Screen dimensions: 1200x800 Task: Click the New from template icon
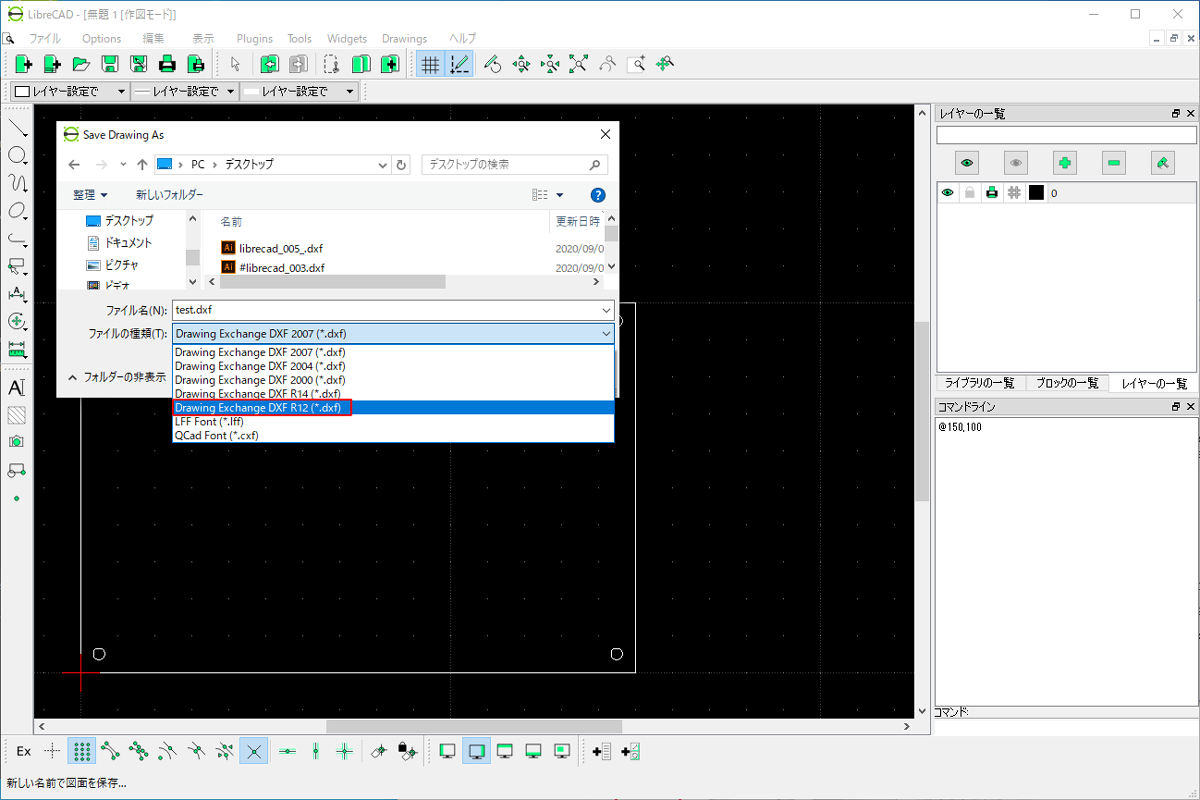(52, 64)
